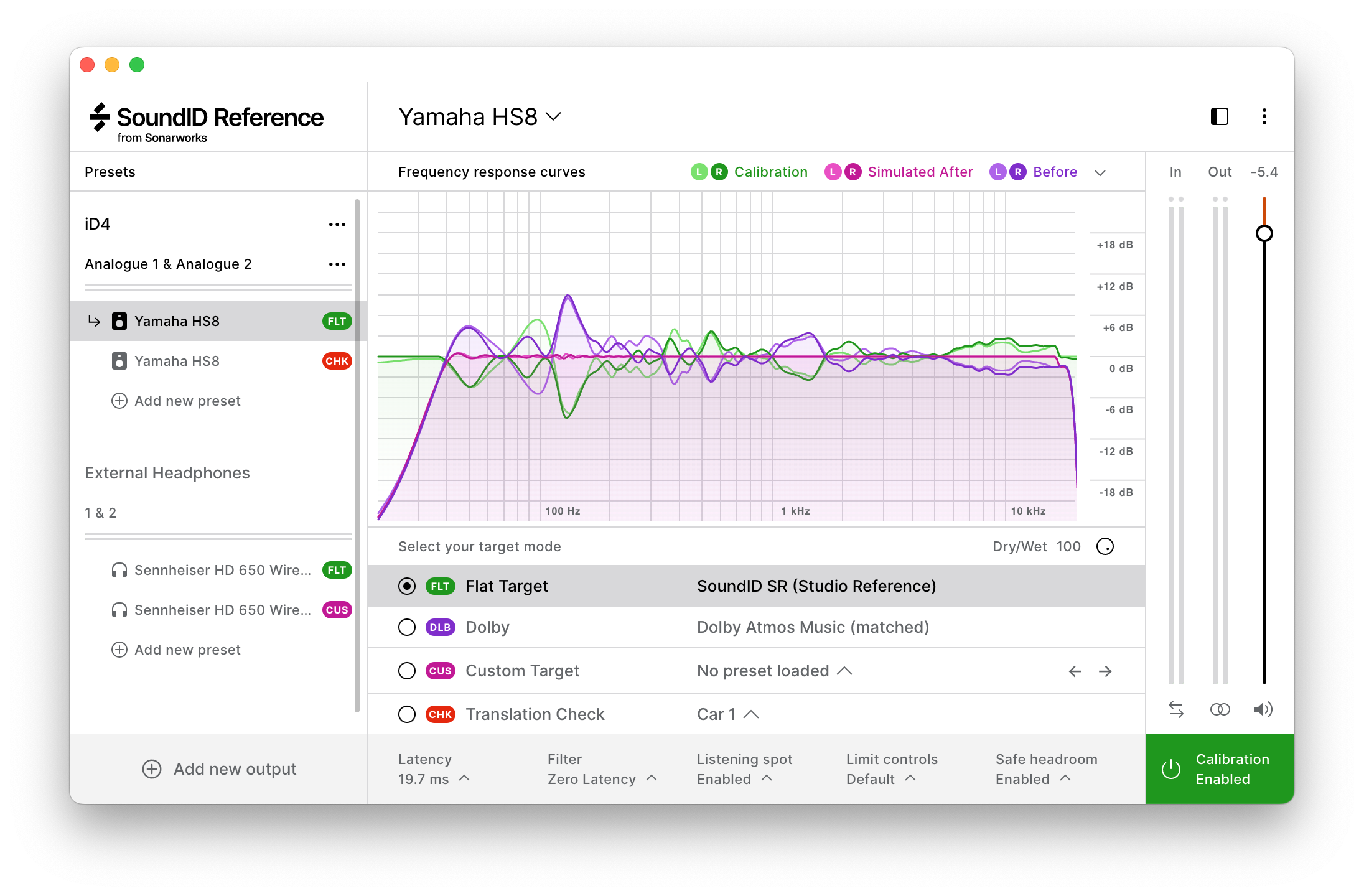1364x896 pixels.
Task: Click the Add new output plus icon
Action: coord(152,769)
